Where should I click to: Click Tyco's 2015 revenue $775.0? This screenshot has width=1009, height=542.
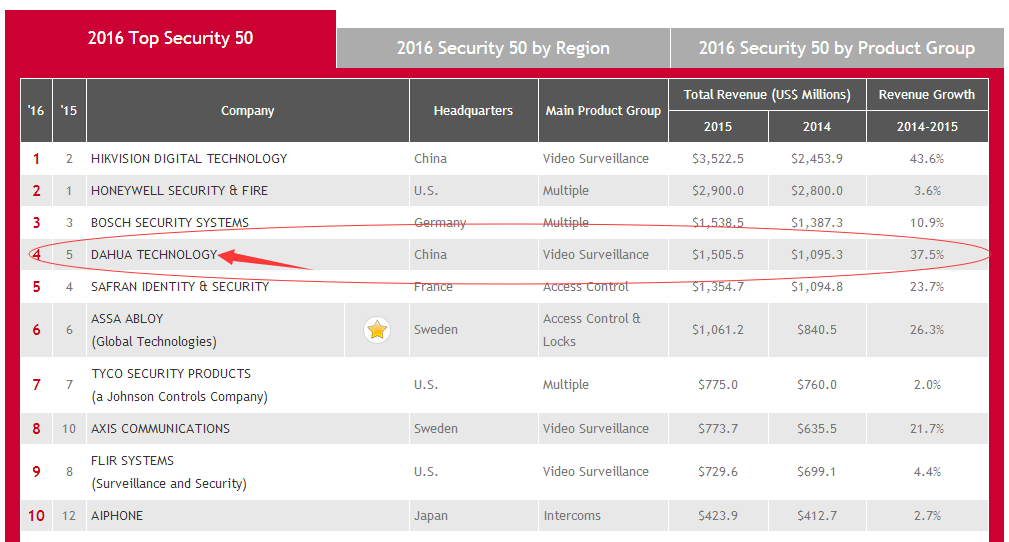718,385
